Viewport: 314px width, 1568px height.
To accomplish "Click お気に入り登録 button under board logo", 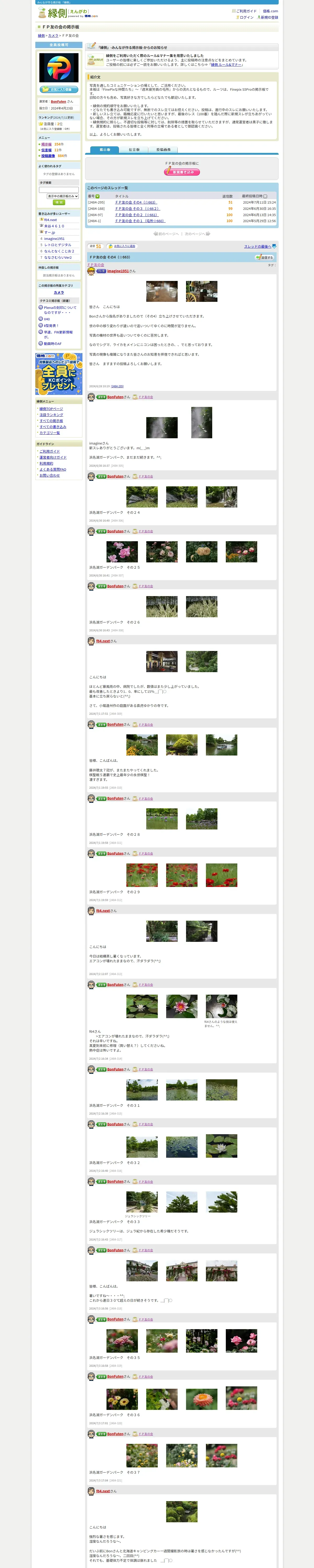I will (59, 89).
